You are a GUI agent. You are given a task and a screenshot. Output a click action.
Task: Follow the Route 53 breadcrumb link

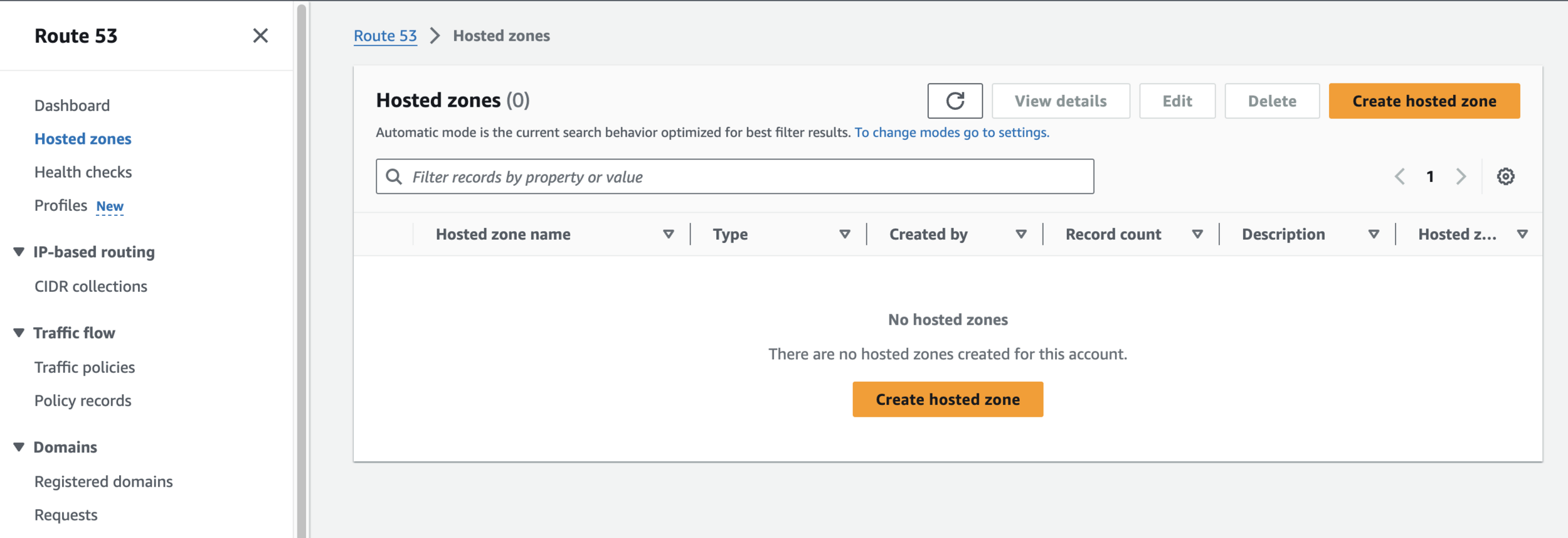(x=385, y=36)
